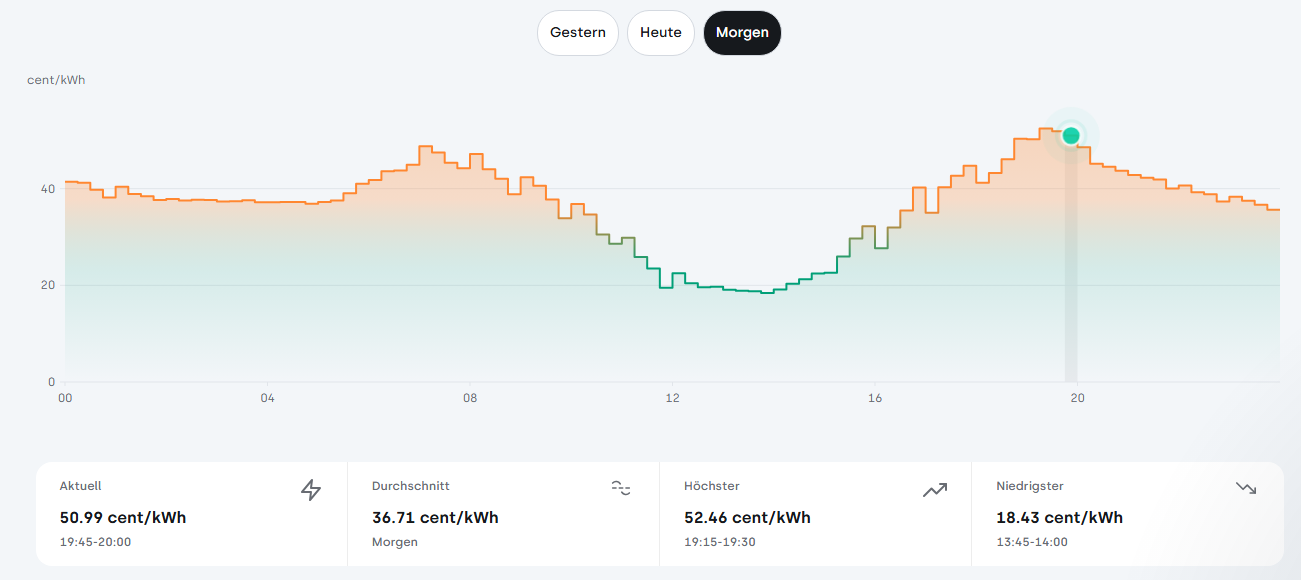This screenshot has height=580, width=1301.
Task: Click the downward trend icon in Niedrigster card
Action: tap(1246, 488)
